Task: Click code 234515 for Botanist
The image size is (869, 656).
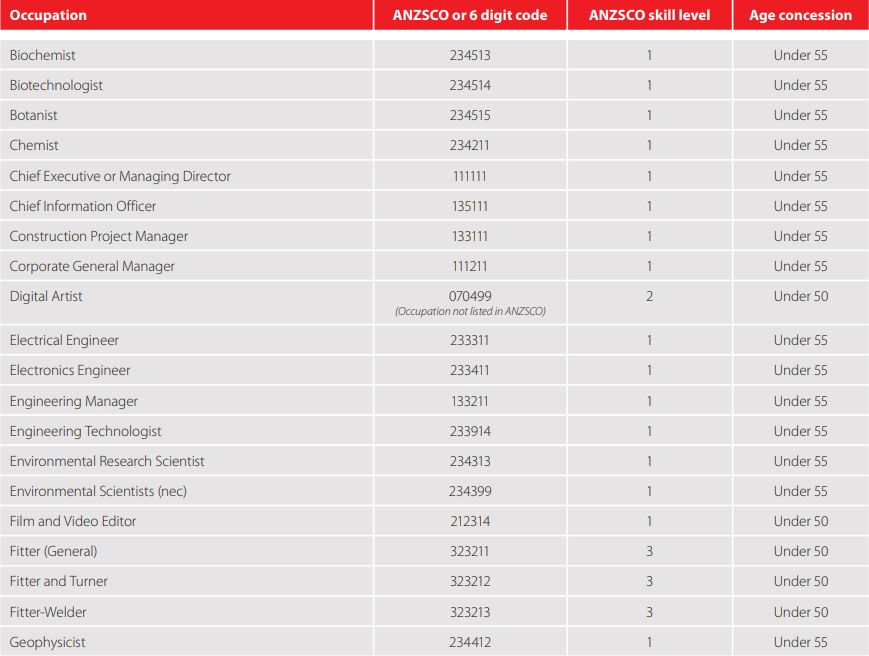Action: pos(470,115)
